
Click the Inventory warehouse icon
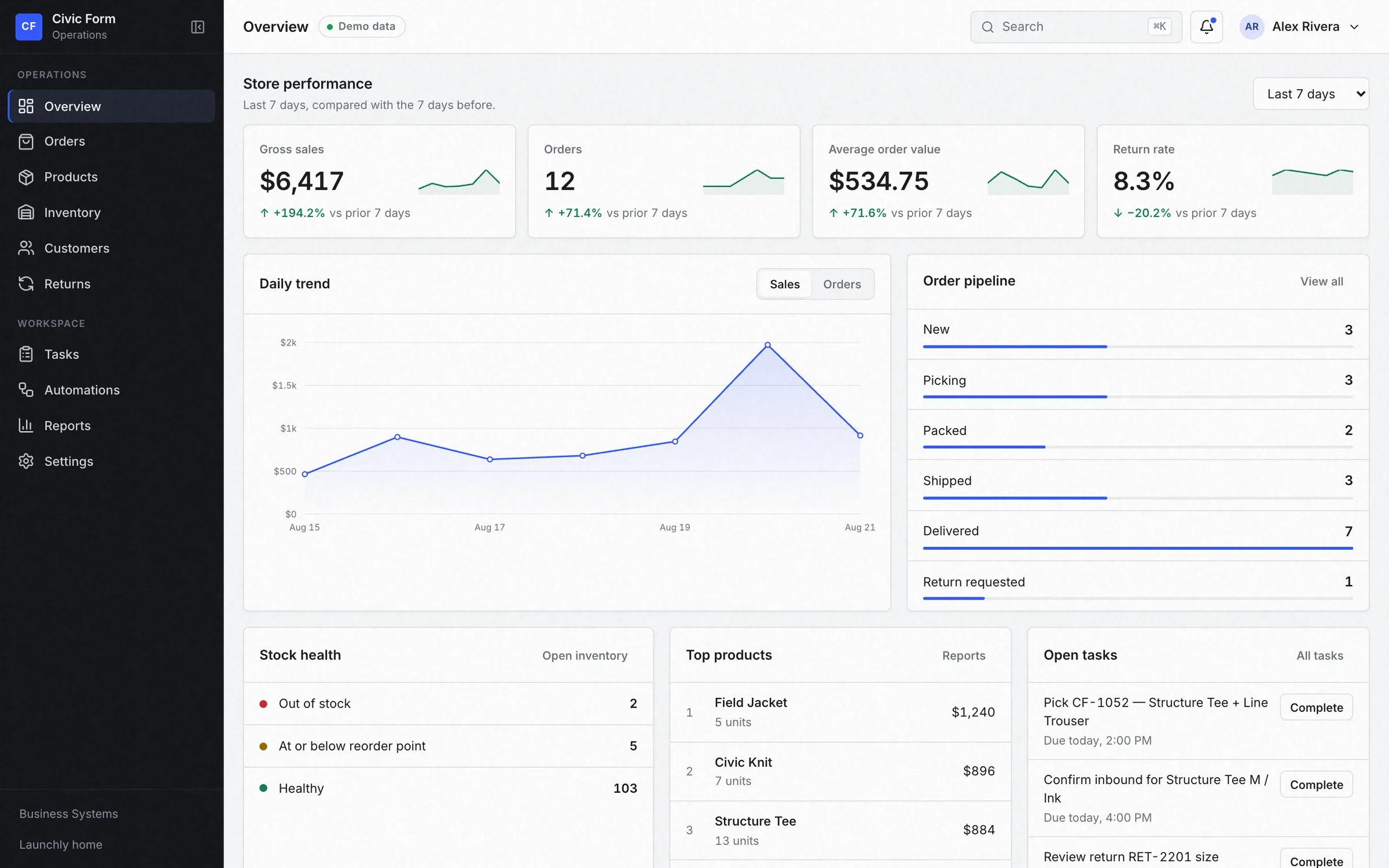pyautogui.click(x=26, y=212)
